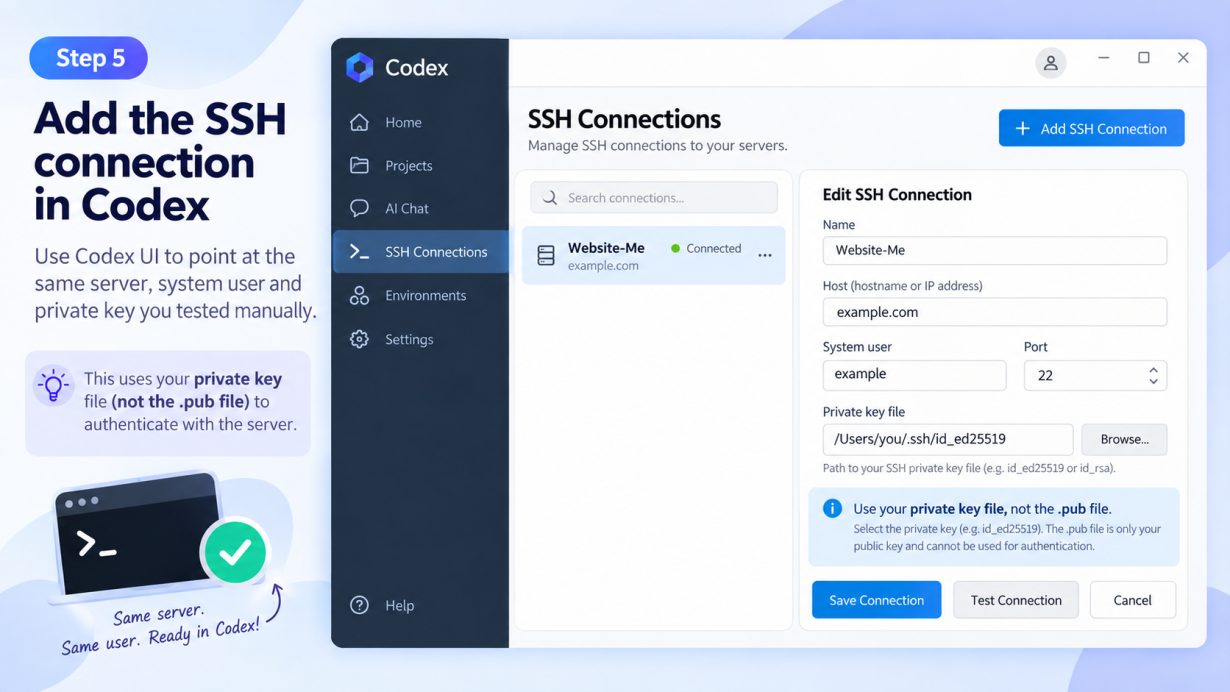Viewport: 1230px width, 692px height.
Task: Minimize the Codex window
Action: (x=1105, y=58)
